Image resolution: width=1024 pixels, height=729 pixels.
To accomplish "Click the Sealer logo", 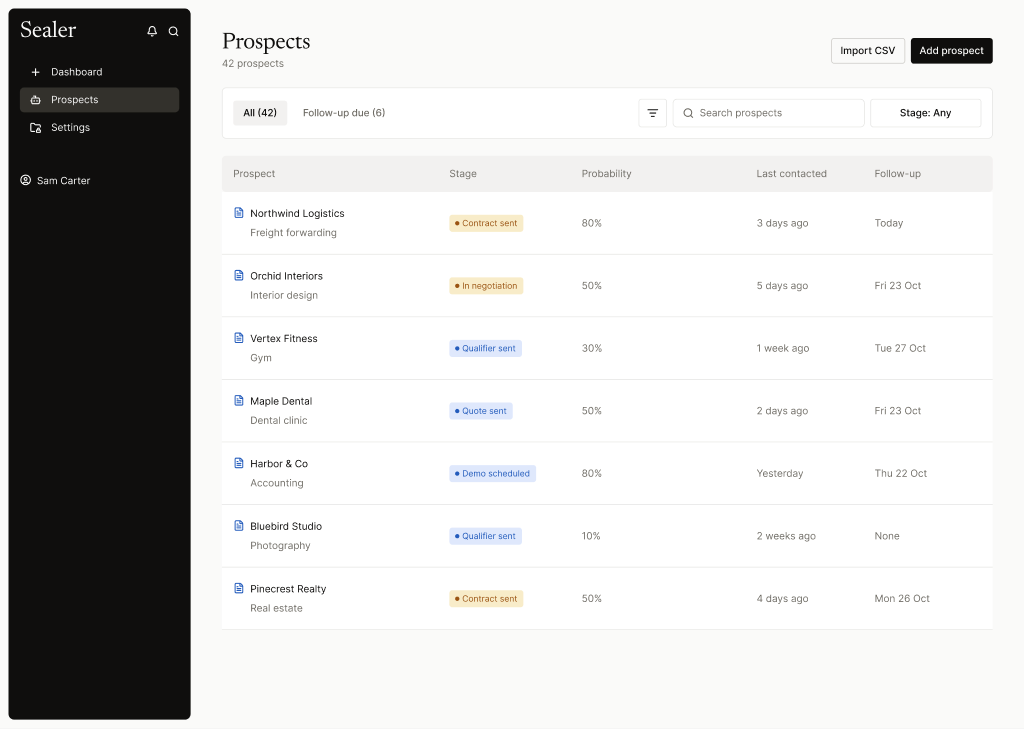I will pyautogui.click(x=48, y=30).
